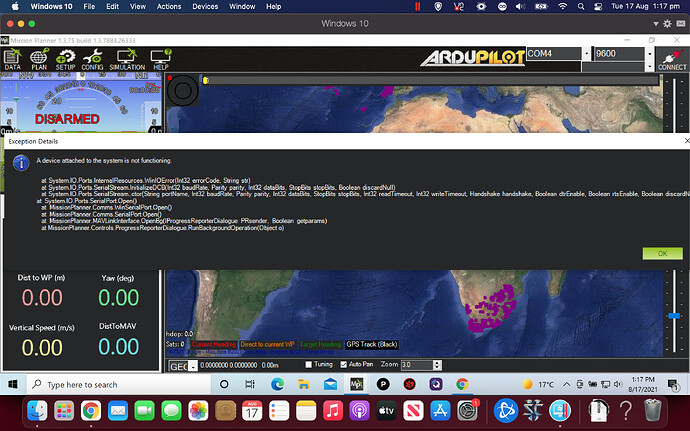
Task: Click OK to dismiss exception dialog
Action: pyautogui.click(x=661, y=253)
